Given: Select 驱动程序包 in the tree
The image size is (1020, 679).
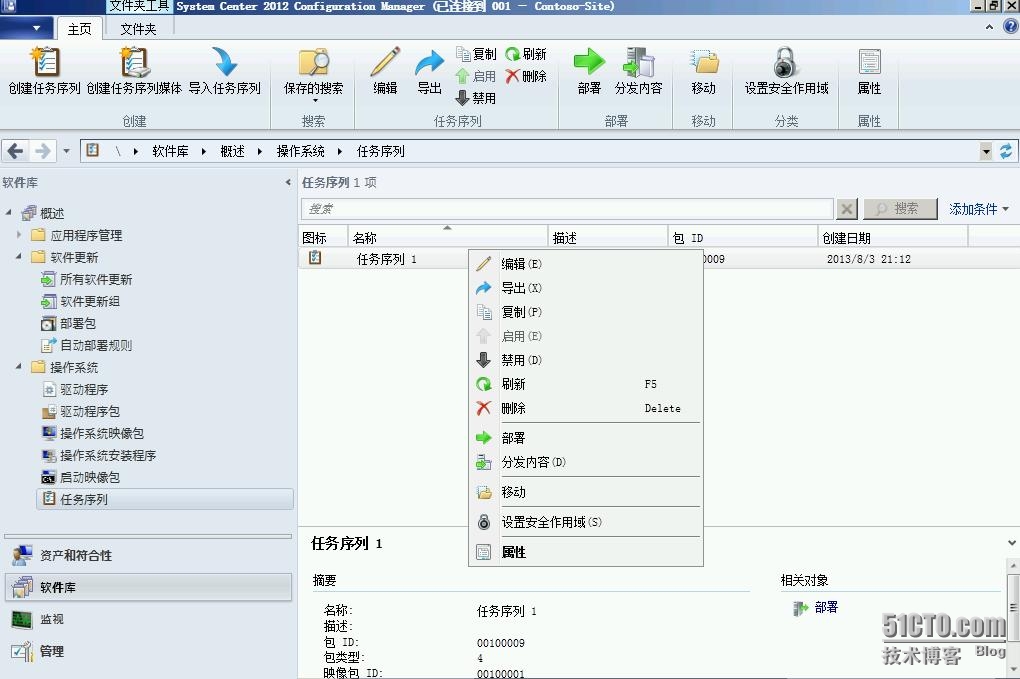Looking at the screenshot, I should pyautogui.click(x=90, y=412).
